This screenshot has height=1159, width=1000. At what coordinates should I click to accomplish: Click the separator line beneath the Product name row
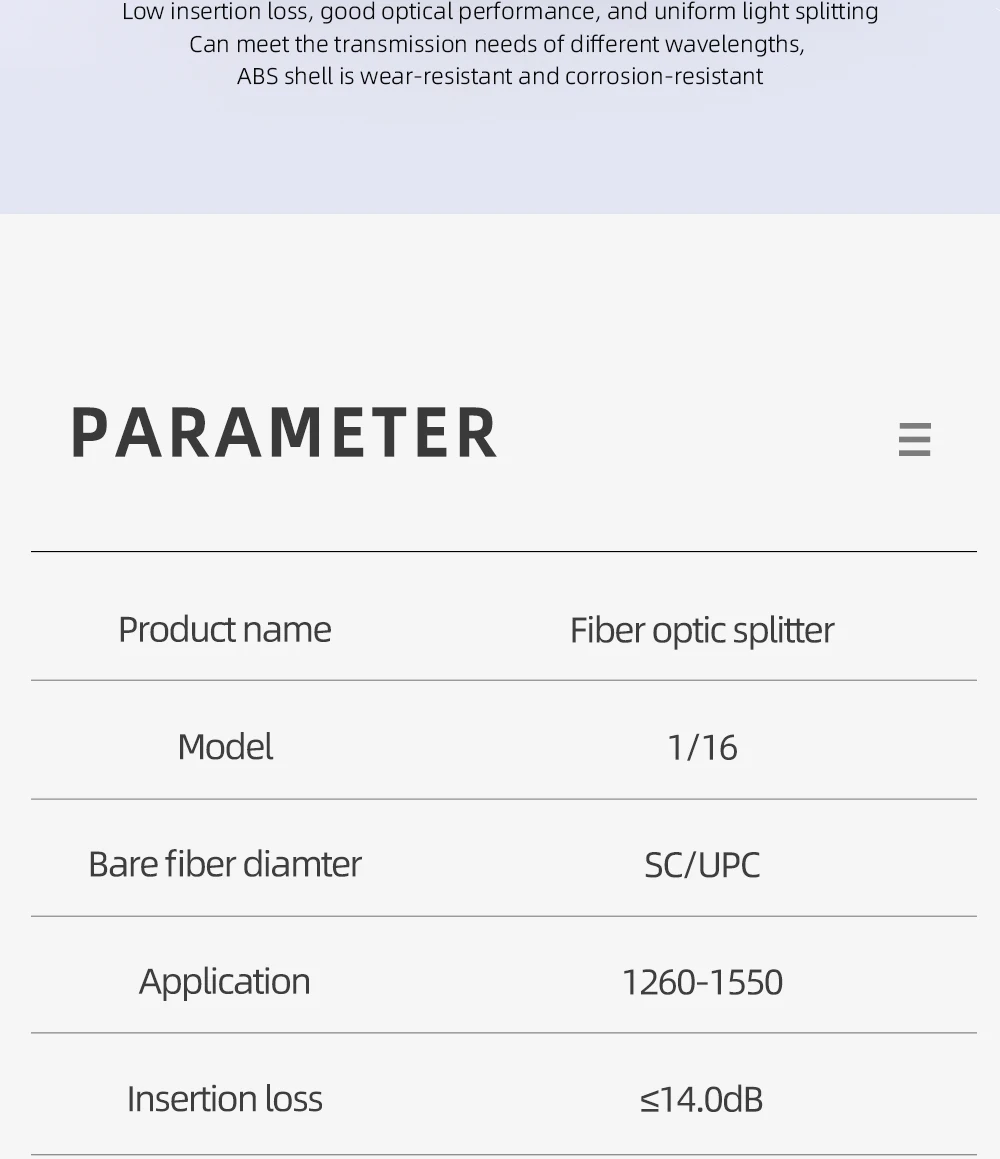(503, 680)
